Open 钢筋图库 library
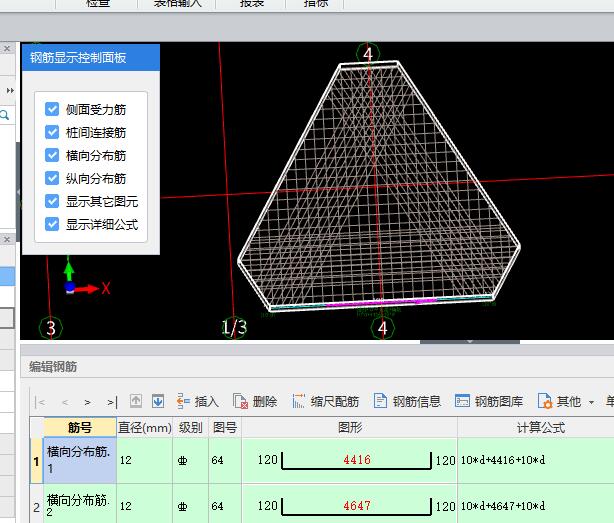 point(489,401)
